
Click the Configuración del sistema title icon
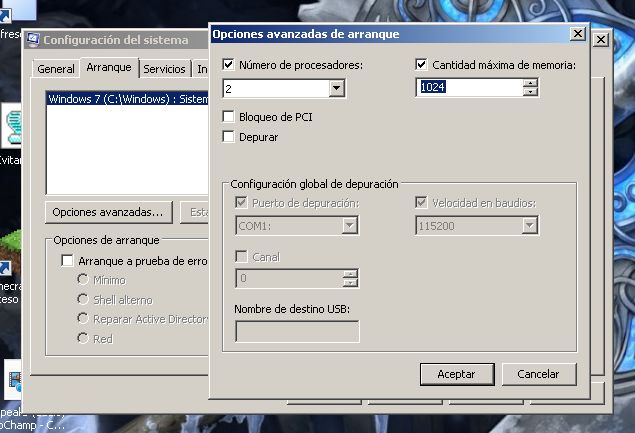click(33, 40)
